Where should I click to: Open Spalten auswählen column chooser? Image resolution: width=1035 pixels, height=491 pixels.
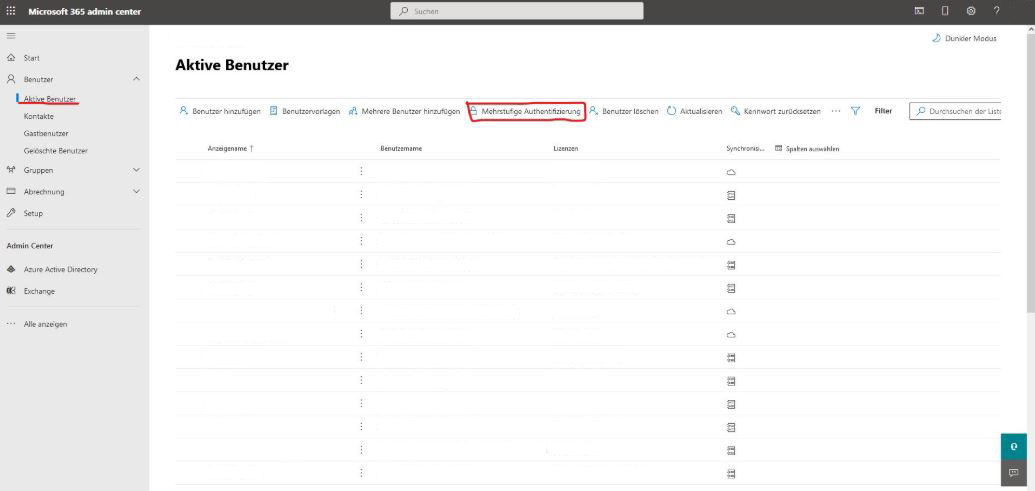807,148
